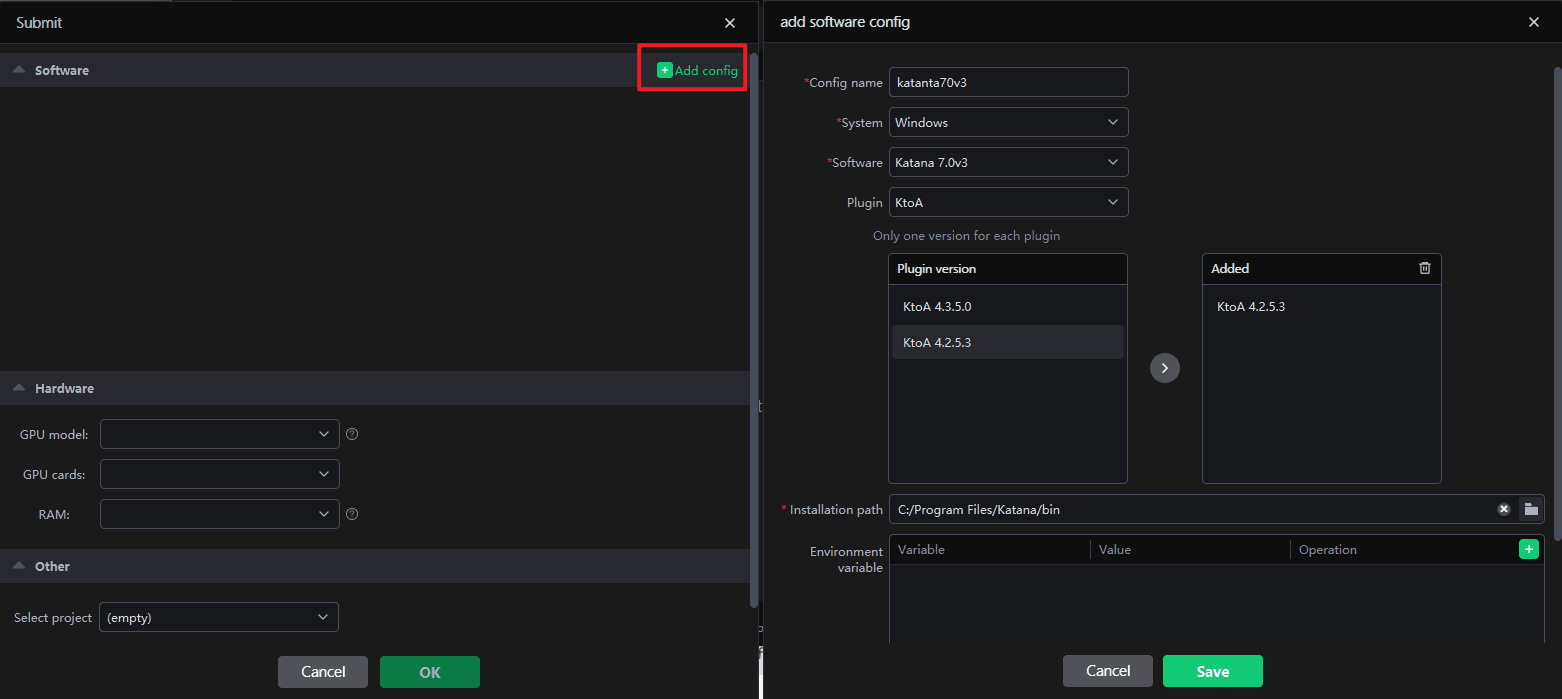Click the green Add config plus icon
This screenshot has width=1562, height=699.
point(664,70)
